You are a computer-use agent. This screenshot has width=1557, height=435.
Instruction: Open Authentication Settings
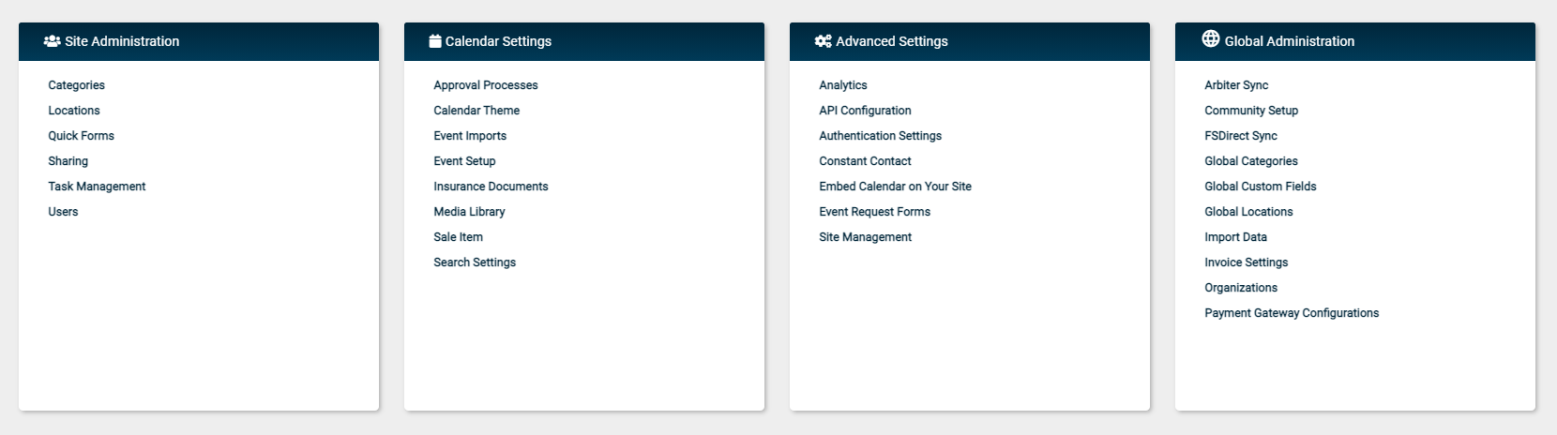pos(880,136)
